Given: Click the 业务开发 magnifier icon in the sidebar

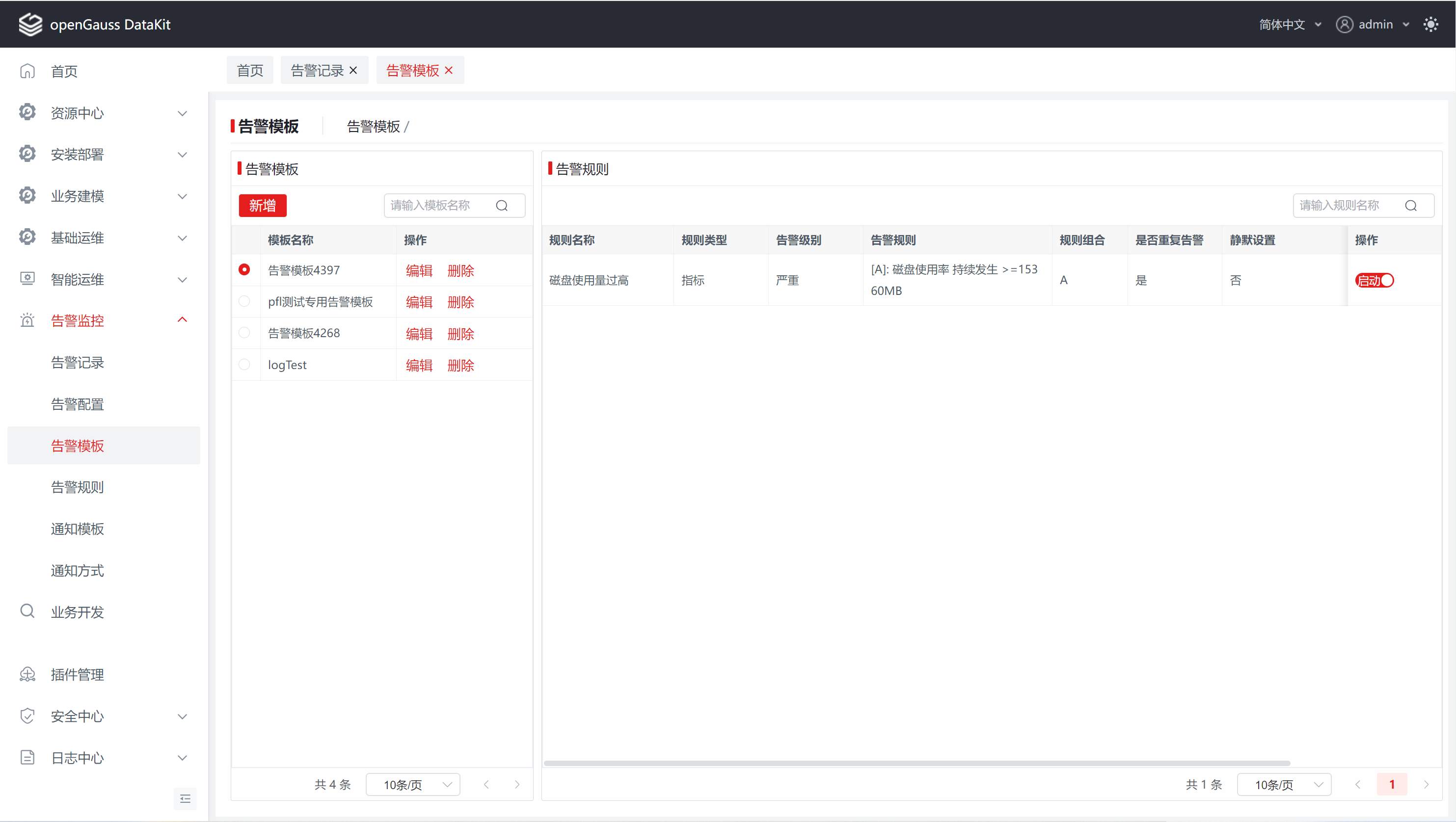Looking at the screenshot, I should (27, 611).
